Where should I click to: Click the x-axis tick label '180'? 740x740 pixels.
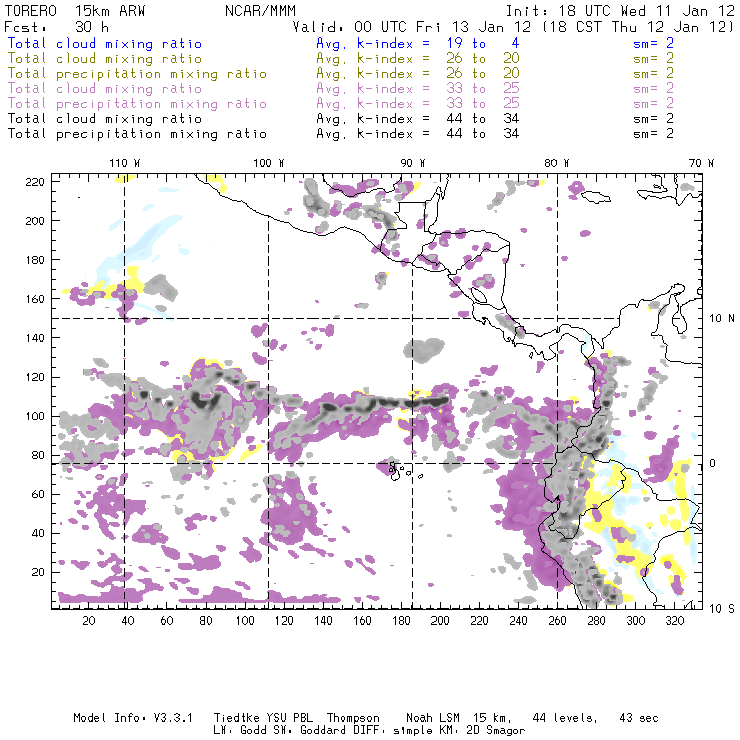(401, 621)
